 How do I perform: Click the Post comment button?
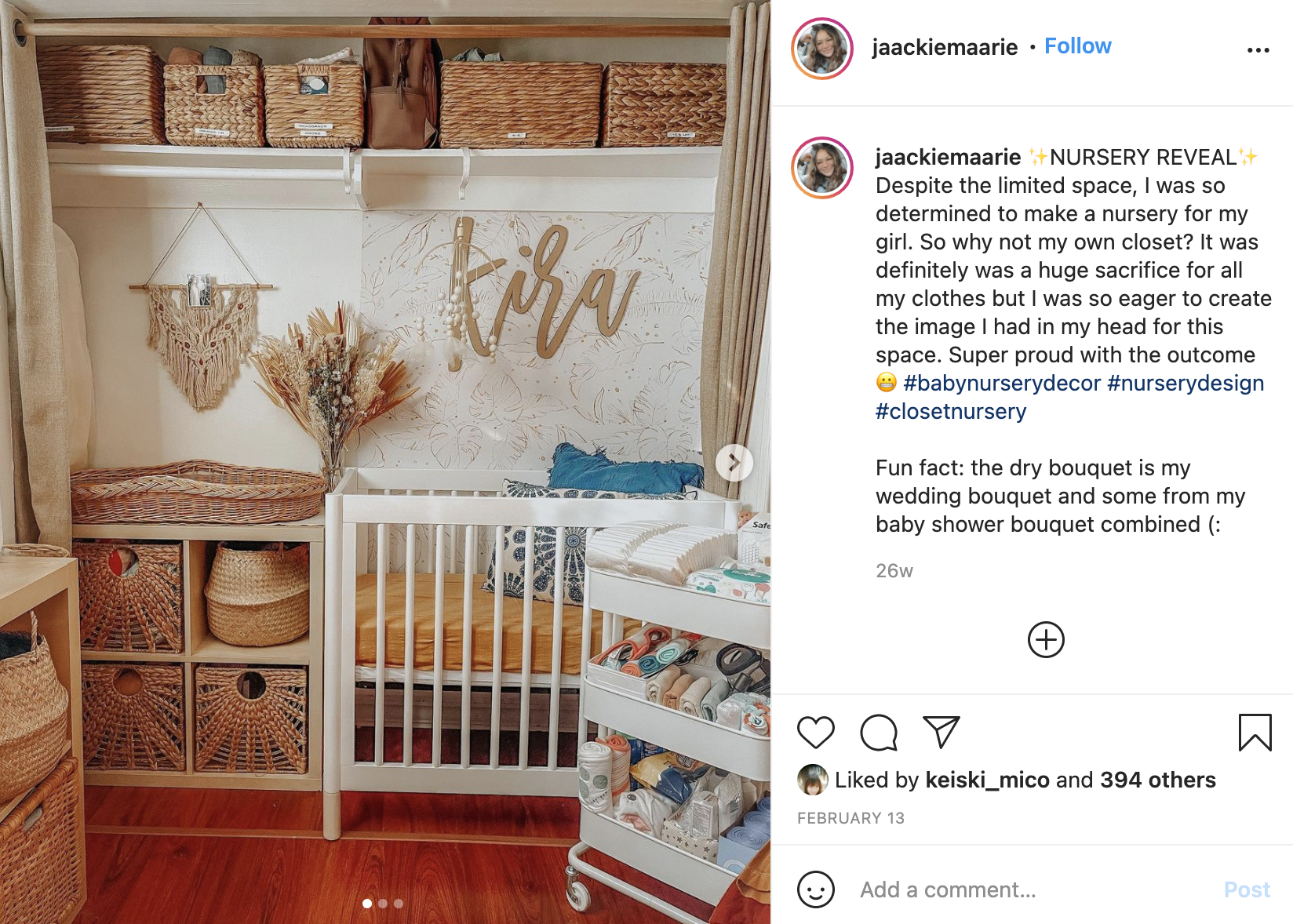(1247, 889)
